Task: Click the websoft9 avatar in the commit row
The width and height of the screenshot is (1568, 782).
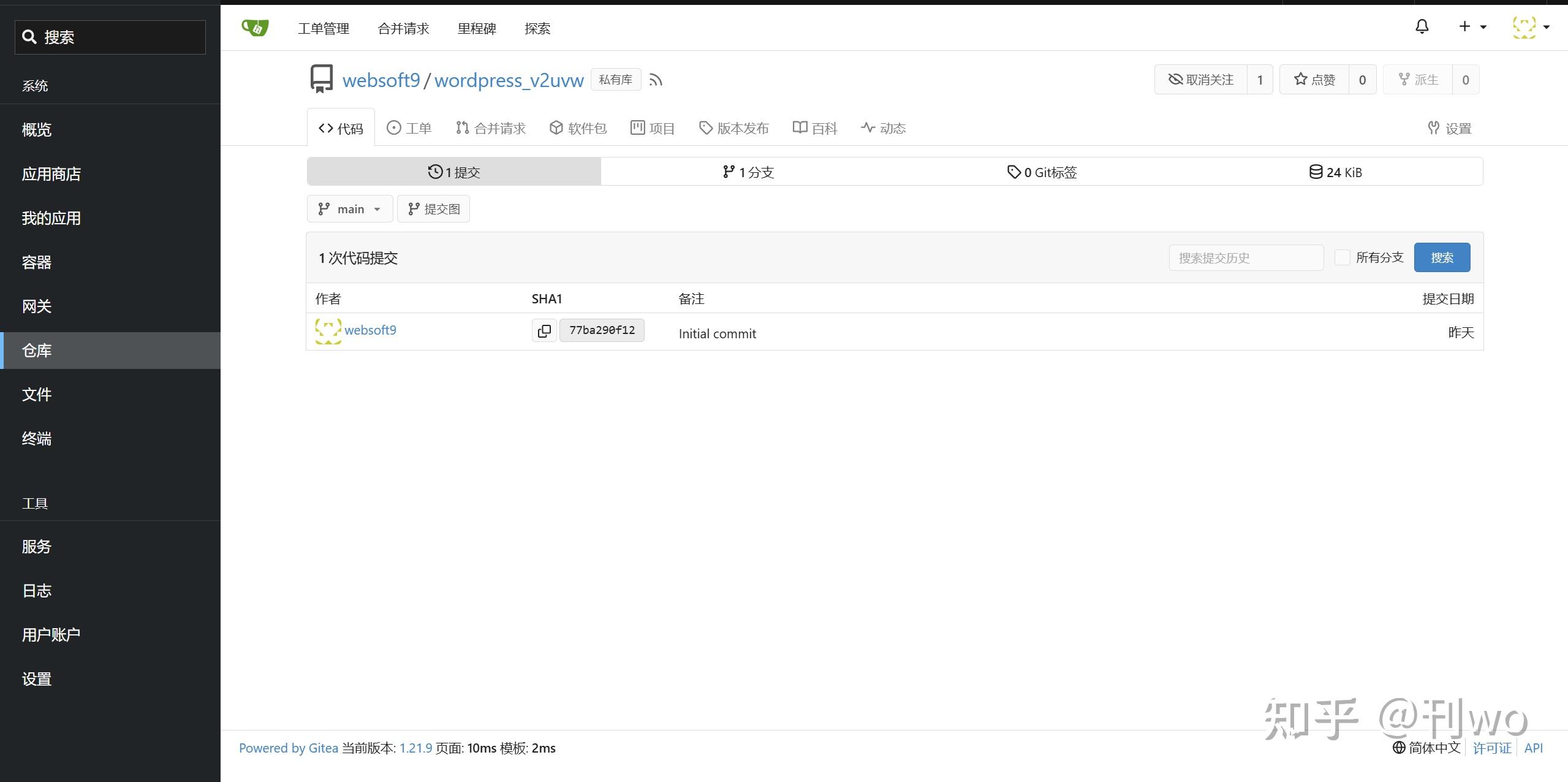Action: [328, 330]
